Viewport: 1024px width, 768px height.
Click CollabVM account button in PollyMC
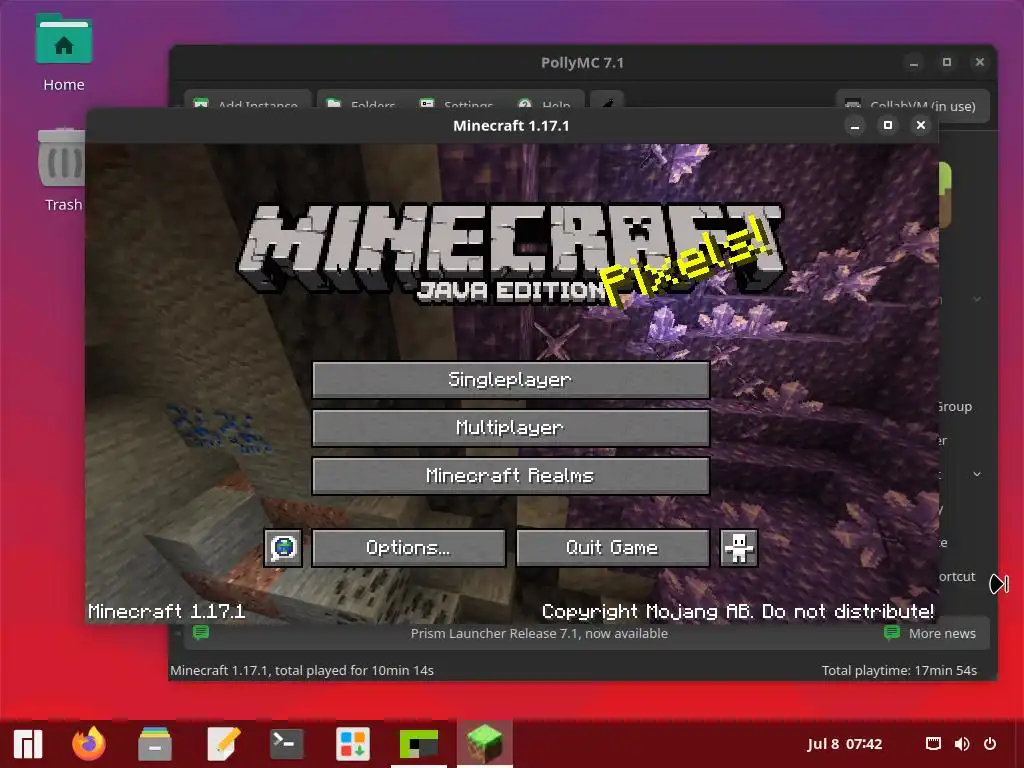[912, 105]
